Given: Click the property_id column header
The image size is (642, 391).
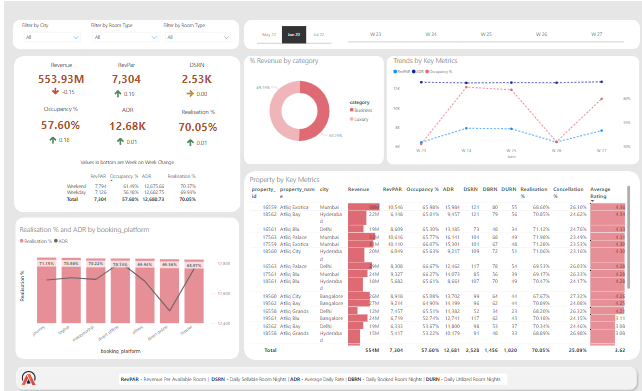Looking at the screenshot, I should click(x=263, y=192).
